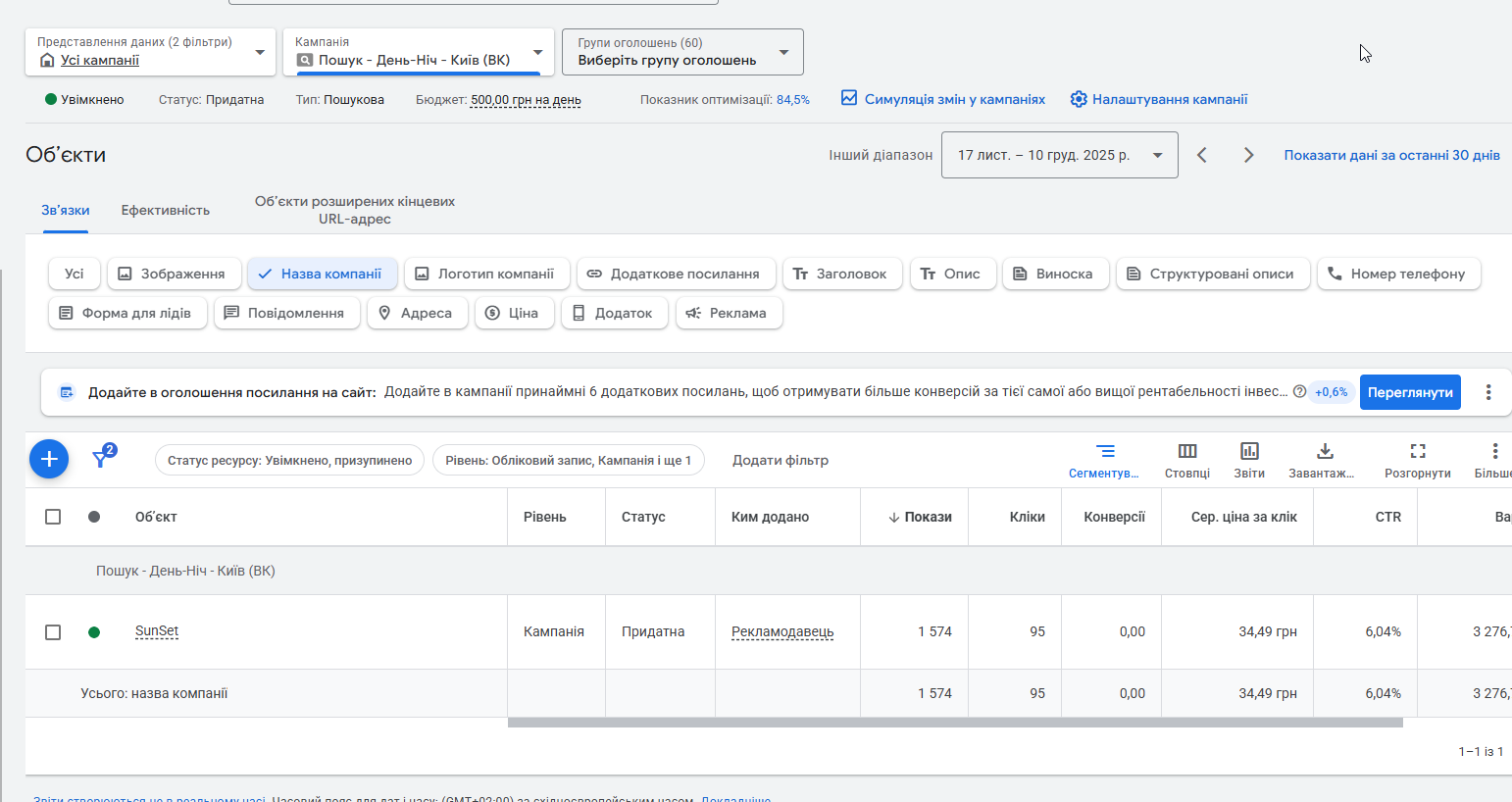Open Об'єкти розширених кінцевих URL-адрес tab
This screenshot has height=802, width=1512.
pyautogui.click(x=355, y=210)
